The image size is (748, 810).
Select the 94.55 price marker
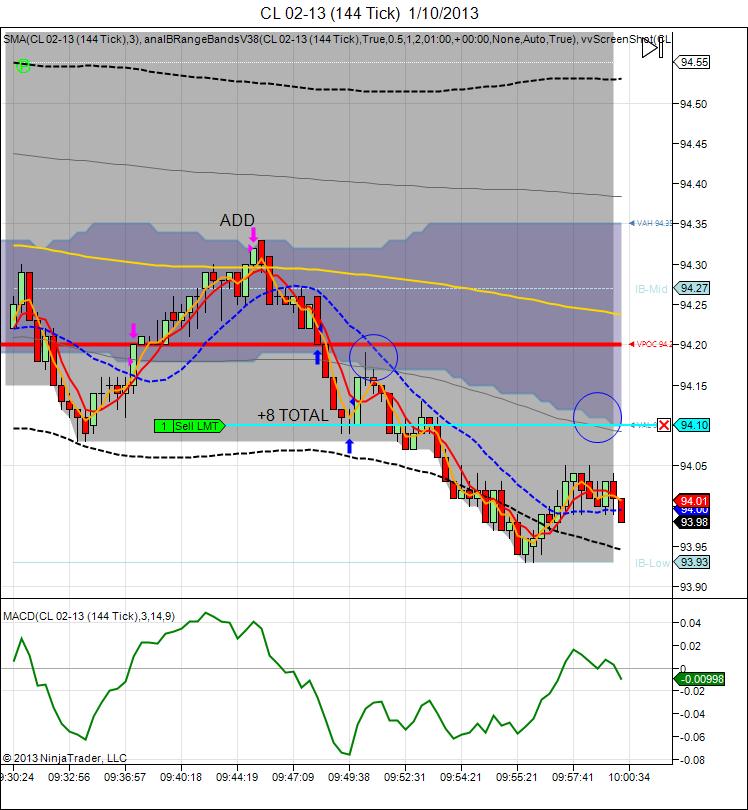tap(692, 63)
